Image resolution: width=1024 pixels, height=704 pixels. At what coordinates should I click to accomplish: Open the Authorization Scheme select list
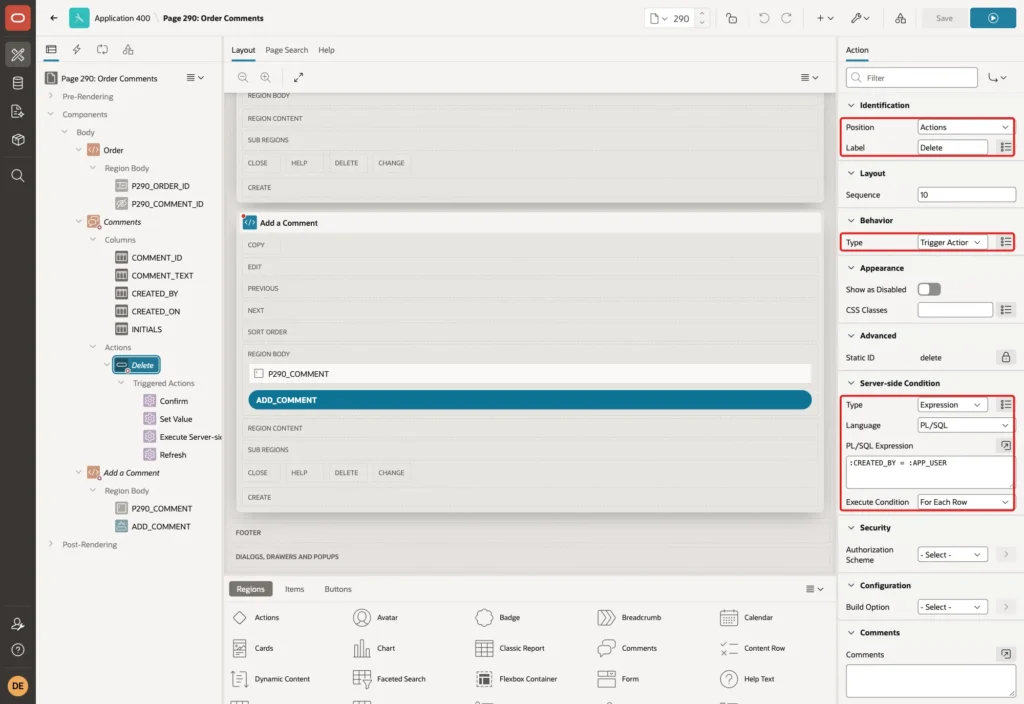point(952,554)
